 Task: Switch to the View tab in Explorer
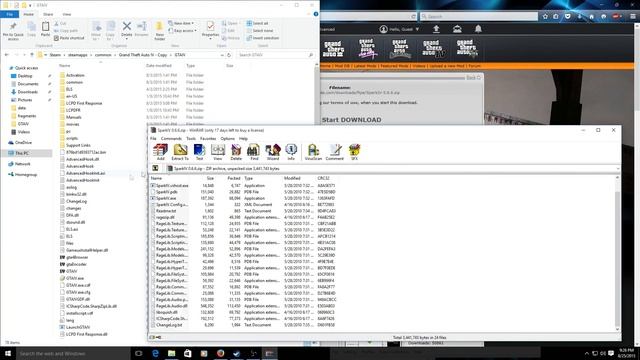67,14
